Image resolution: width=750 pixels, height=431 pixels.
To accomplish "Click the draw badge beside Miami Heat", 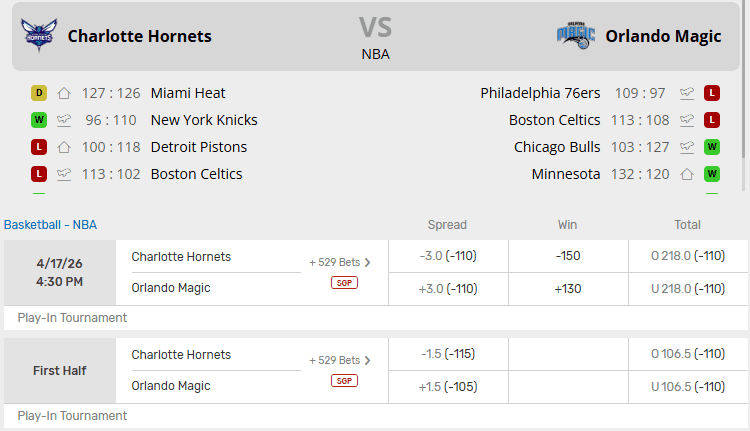I will click(x=39, y=93).
